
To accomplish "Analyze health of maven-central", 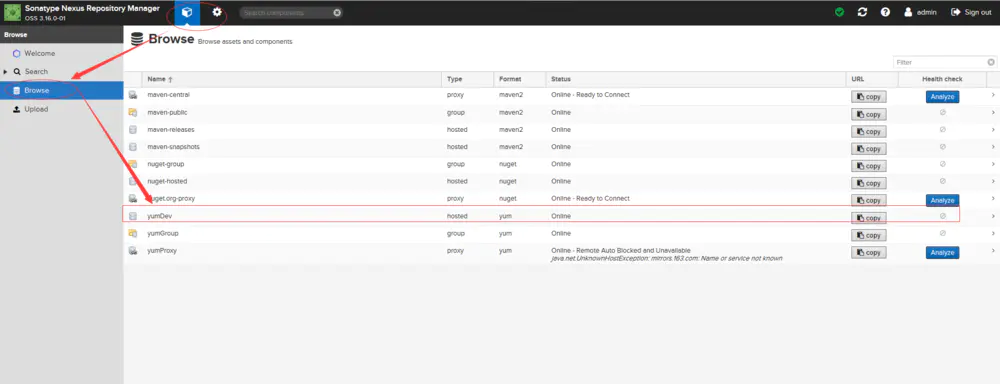I will click(942, 97).
